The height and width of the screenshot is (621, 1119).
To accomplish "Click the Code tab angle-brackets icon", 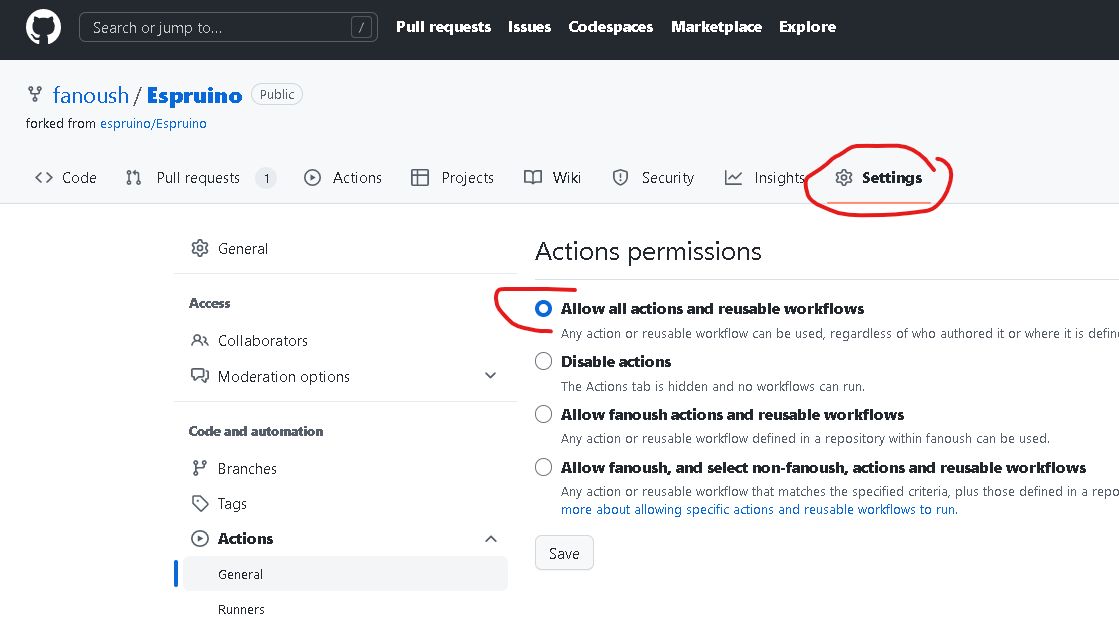I will (x=44, y=178).
